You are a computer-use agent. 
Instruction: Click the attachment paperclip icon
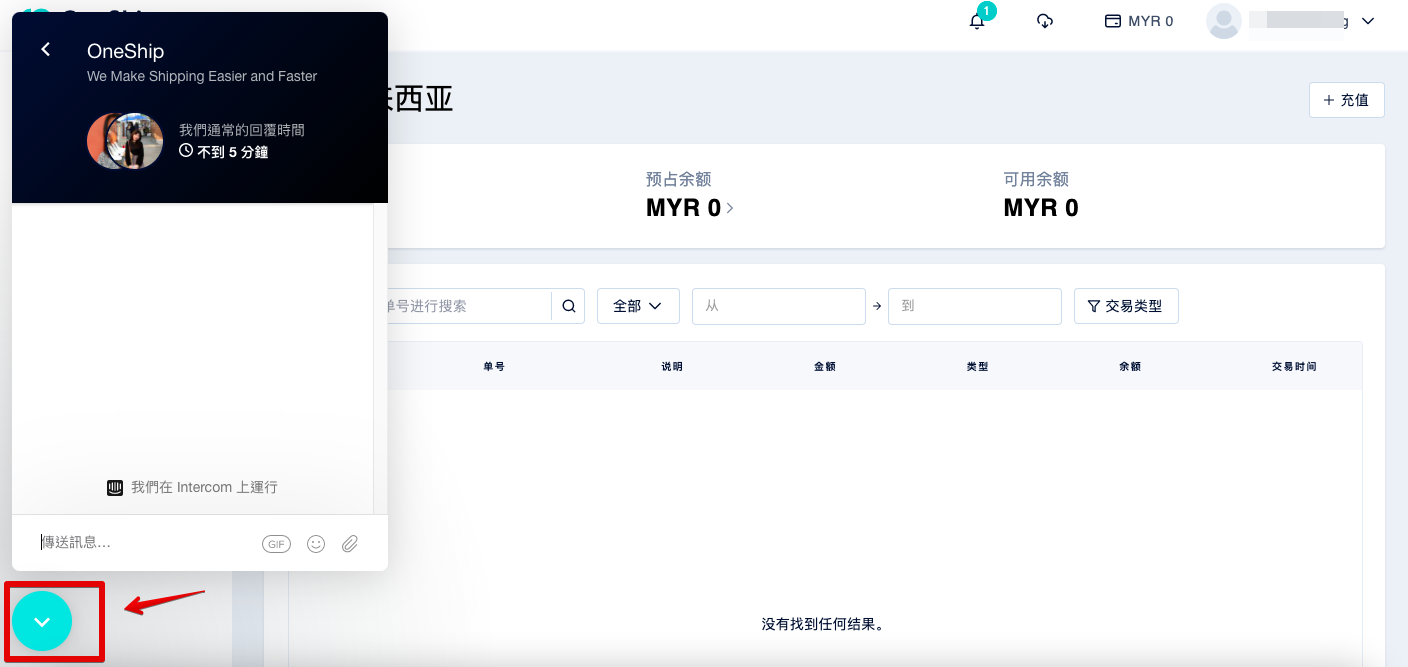point(350,544)
